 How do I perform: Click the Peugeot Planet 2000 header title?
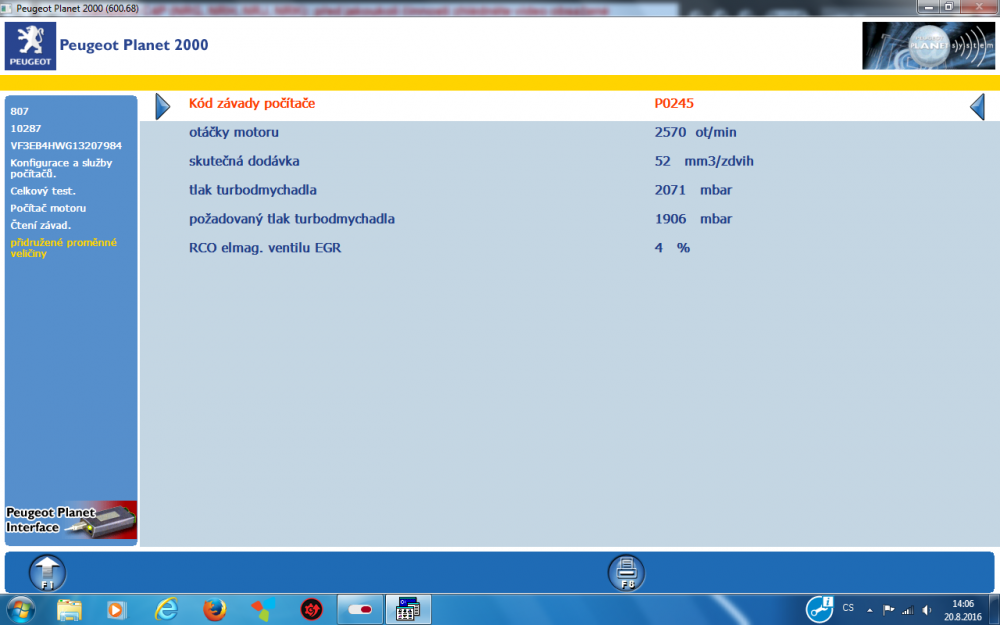click(134, 45)
